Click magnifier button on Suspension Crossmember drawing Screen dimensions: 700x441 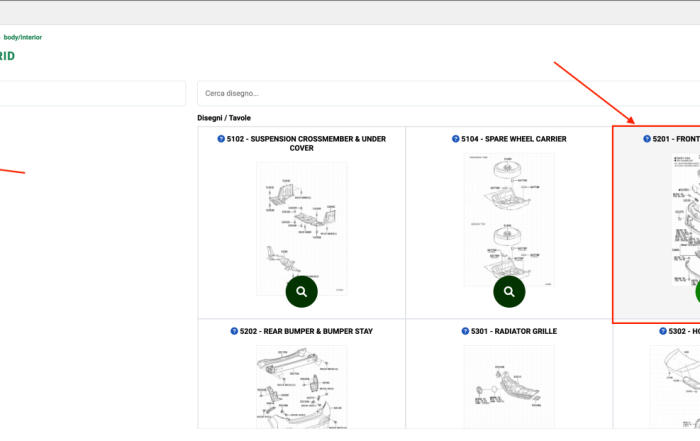tap(301, 291)
